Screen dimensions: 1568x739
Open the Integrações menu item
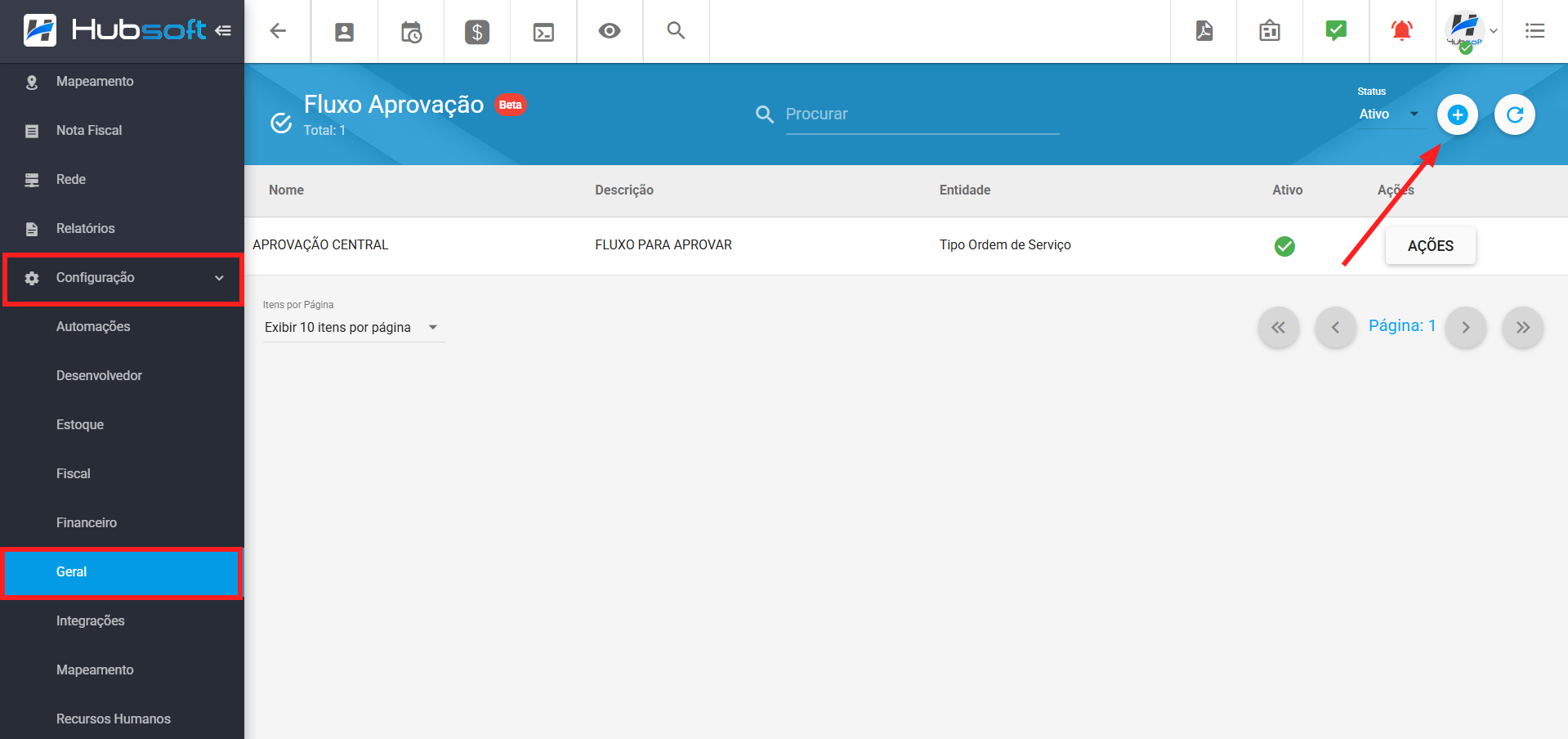91,620
